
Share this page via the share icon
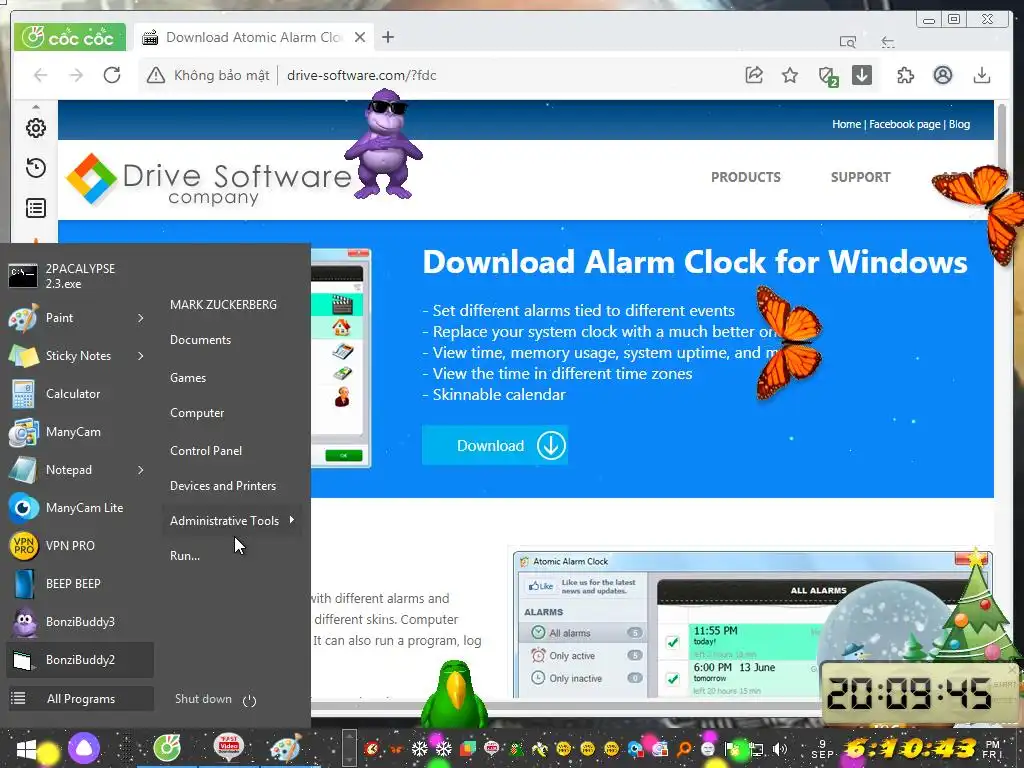pyautogui.click(x=754, y=75)
